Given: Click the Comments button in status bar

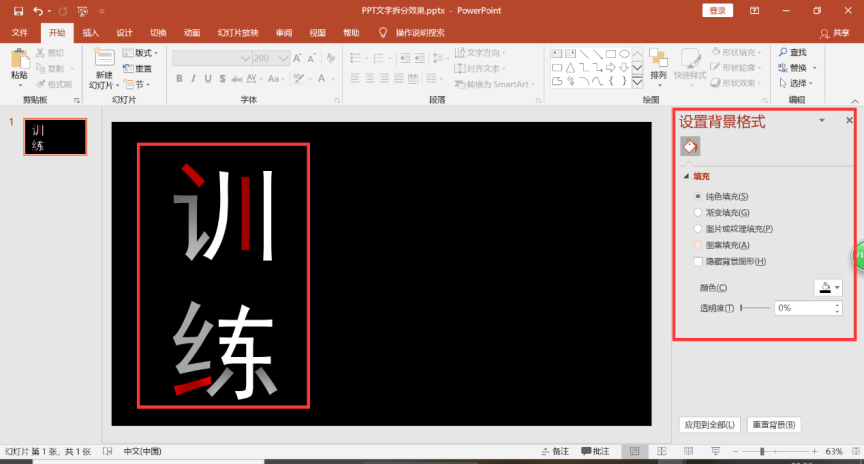Looking at the screenshot, I should pyautogui.click(x=596, y=451).
